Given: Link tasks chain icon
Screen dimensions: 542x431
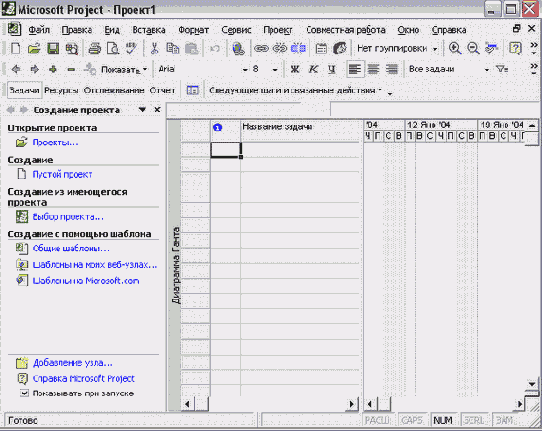Looking at the screenshot, I should tap(261, 48).
